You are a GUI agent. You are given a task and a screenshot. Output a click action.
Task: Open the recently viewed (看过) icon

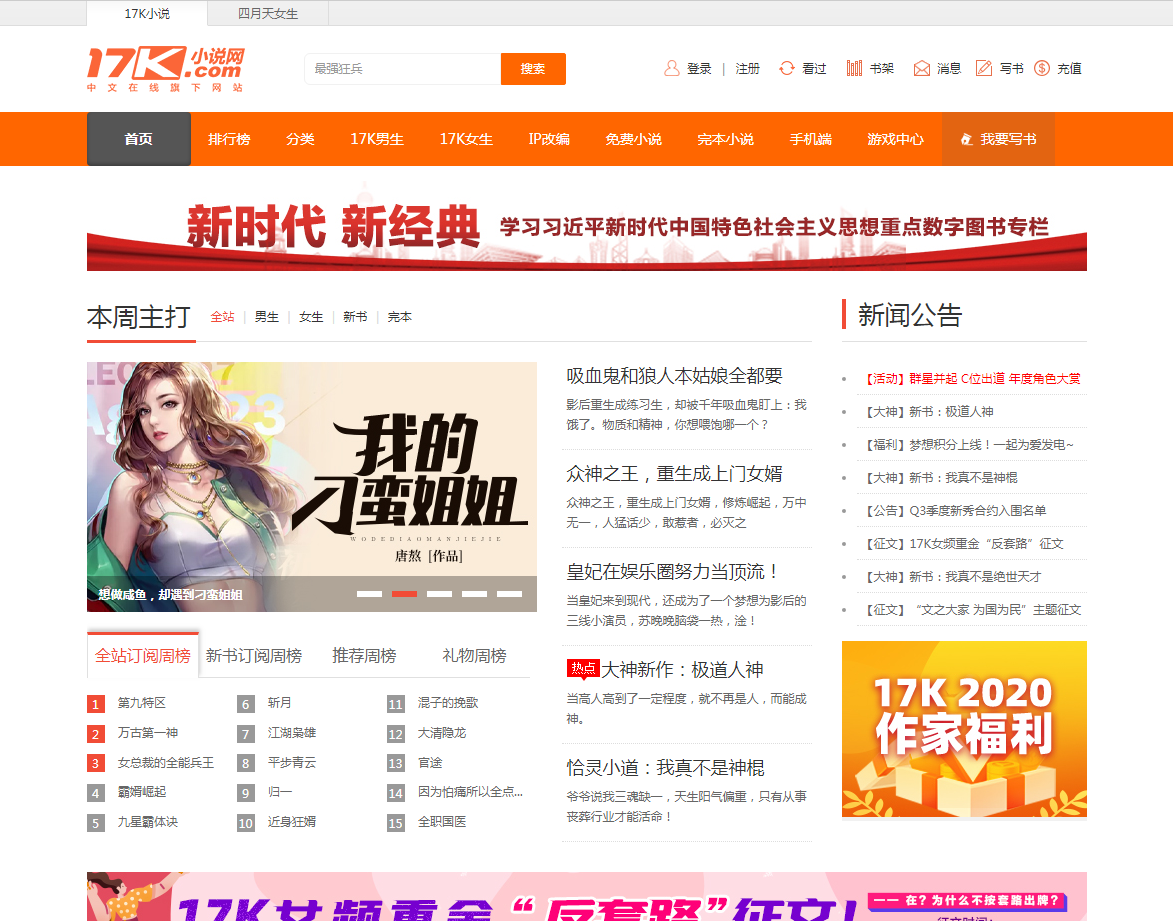(787, 68)
